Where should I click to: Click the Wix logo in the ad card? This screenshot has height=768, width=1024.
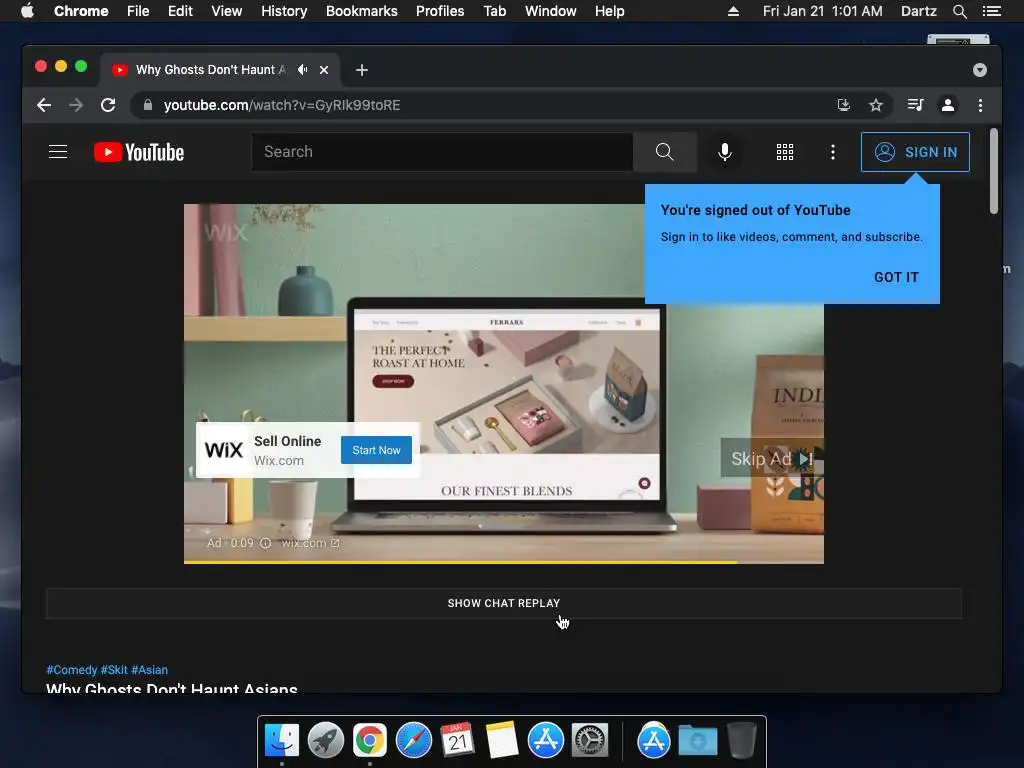coord(223,450)
